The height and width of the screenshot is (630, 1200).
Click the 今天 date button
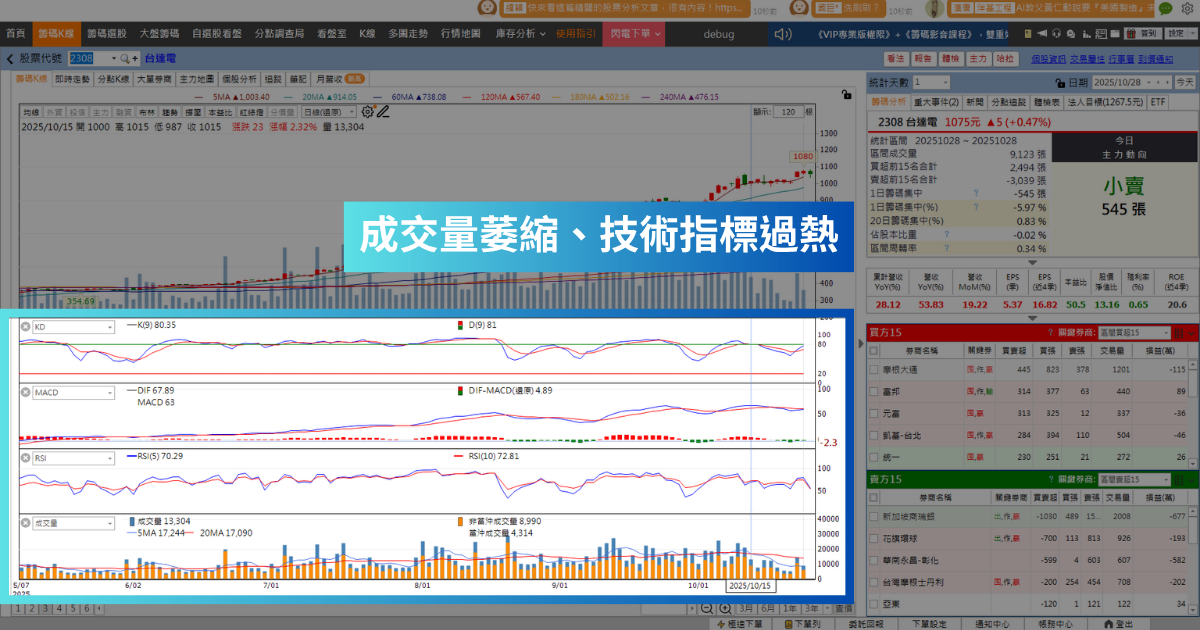[x=1184, y=82]
